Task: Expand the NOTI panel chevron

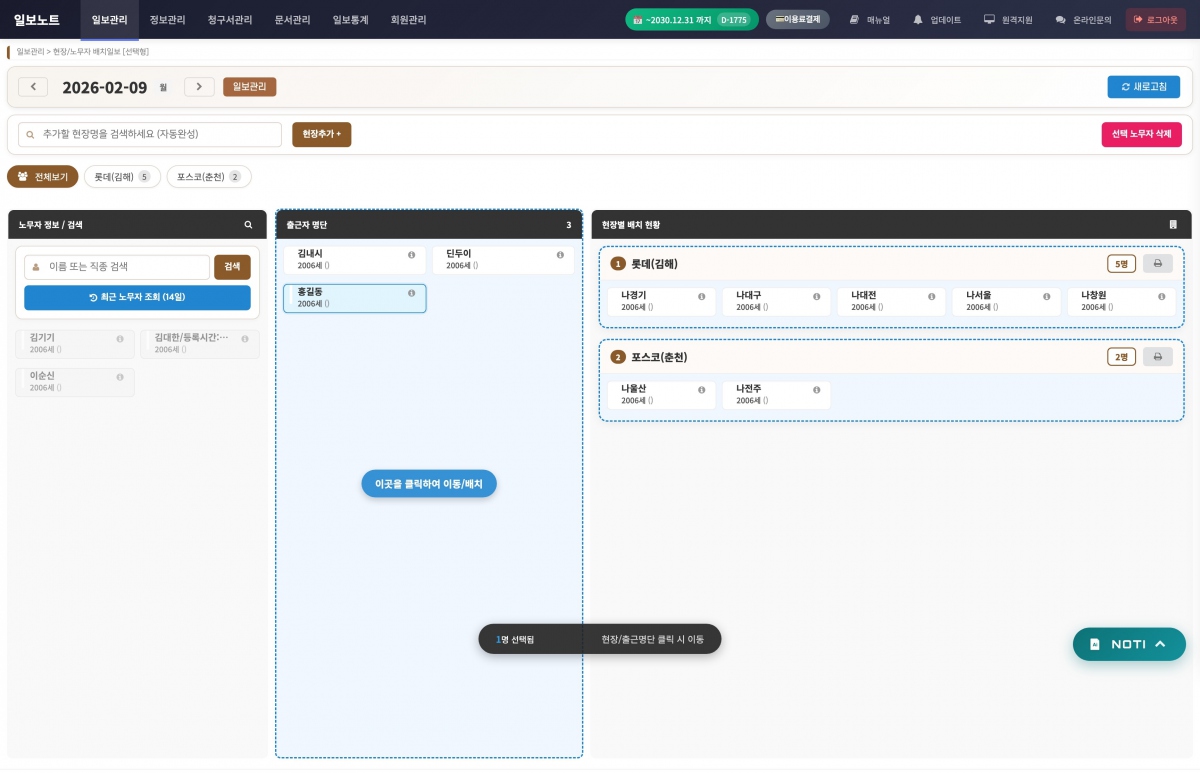Action: [x=1160, y=644]
